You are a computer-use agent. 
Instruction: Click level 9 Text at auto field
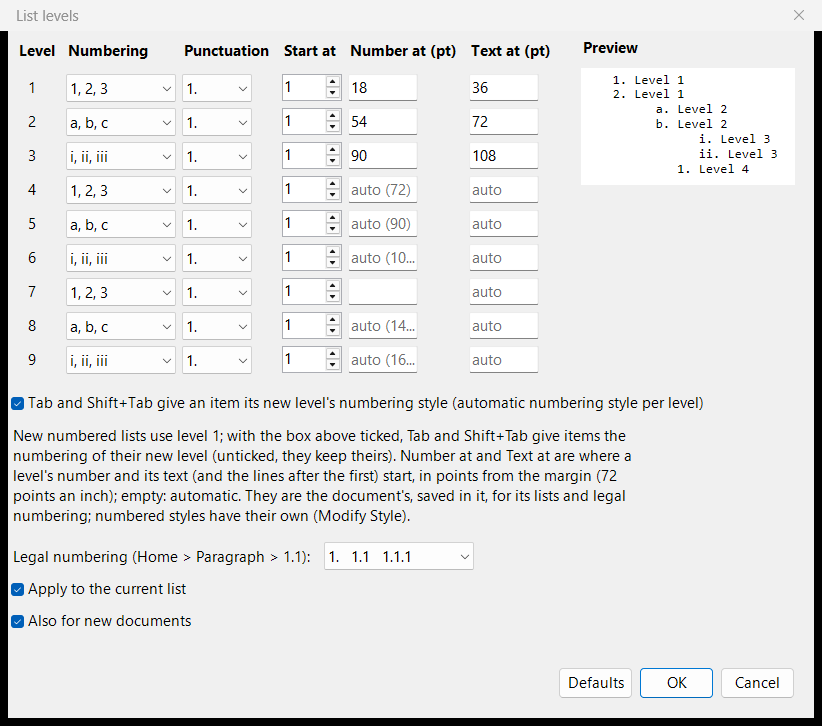click(x=504, y=360)
